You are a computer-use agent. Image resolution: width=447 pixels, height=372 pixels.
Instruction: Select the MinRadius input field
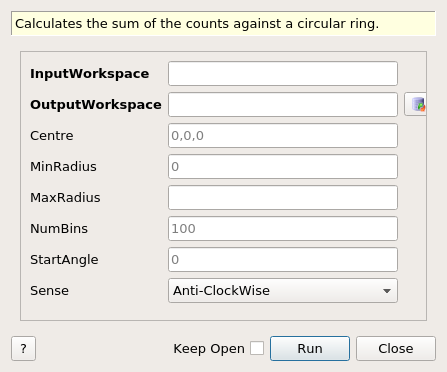[283, 166]
